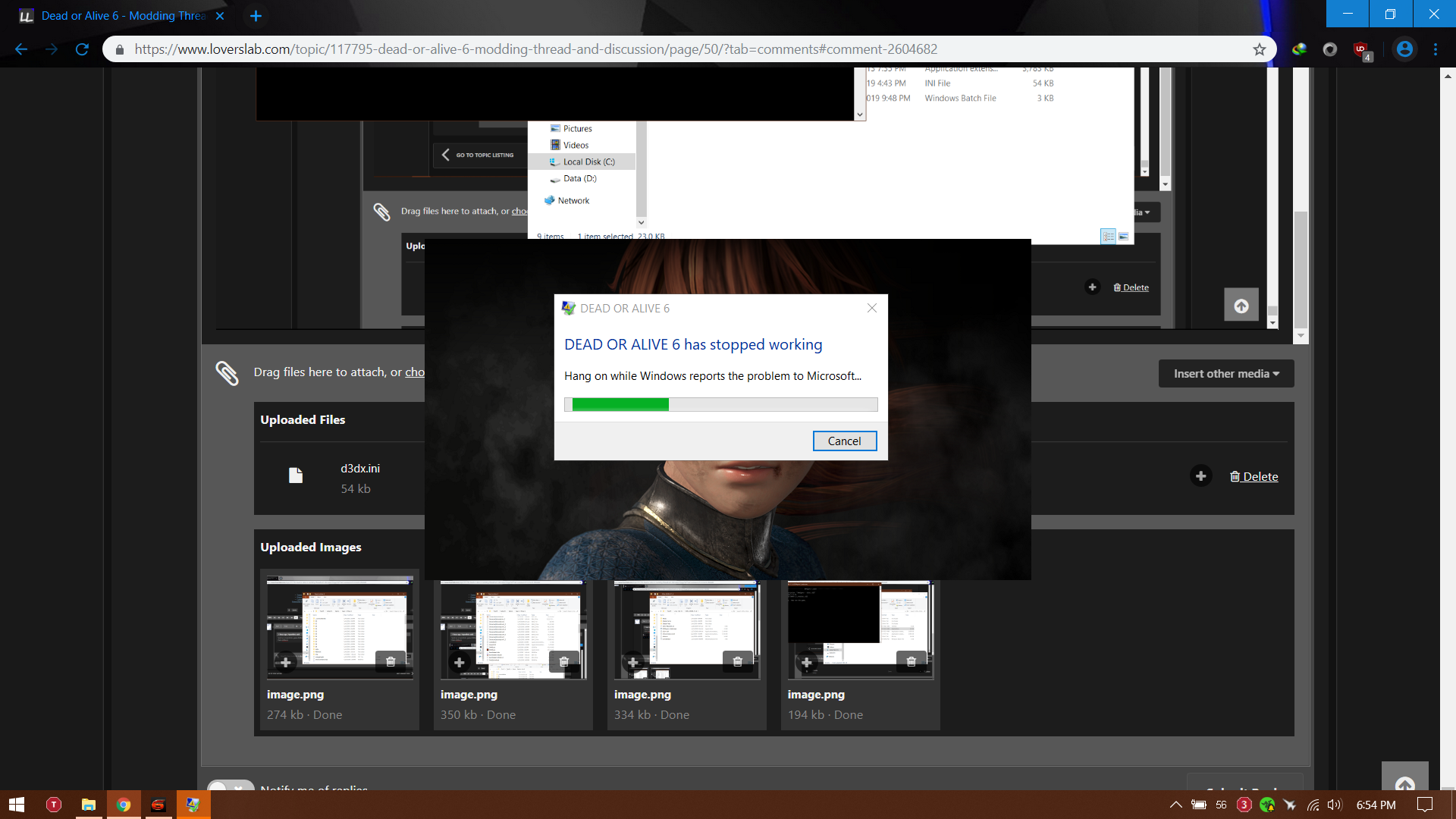Viewport: 1456px width, 819px height.
Task: Open the Action Center notifications
Action: click(x=1425, y=805)
